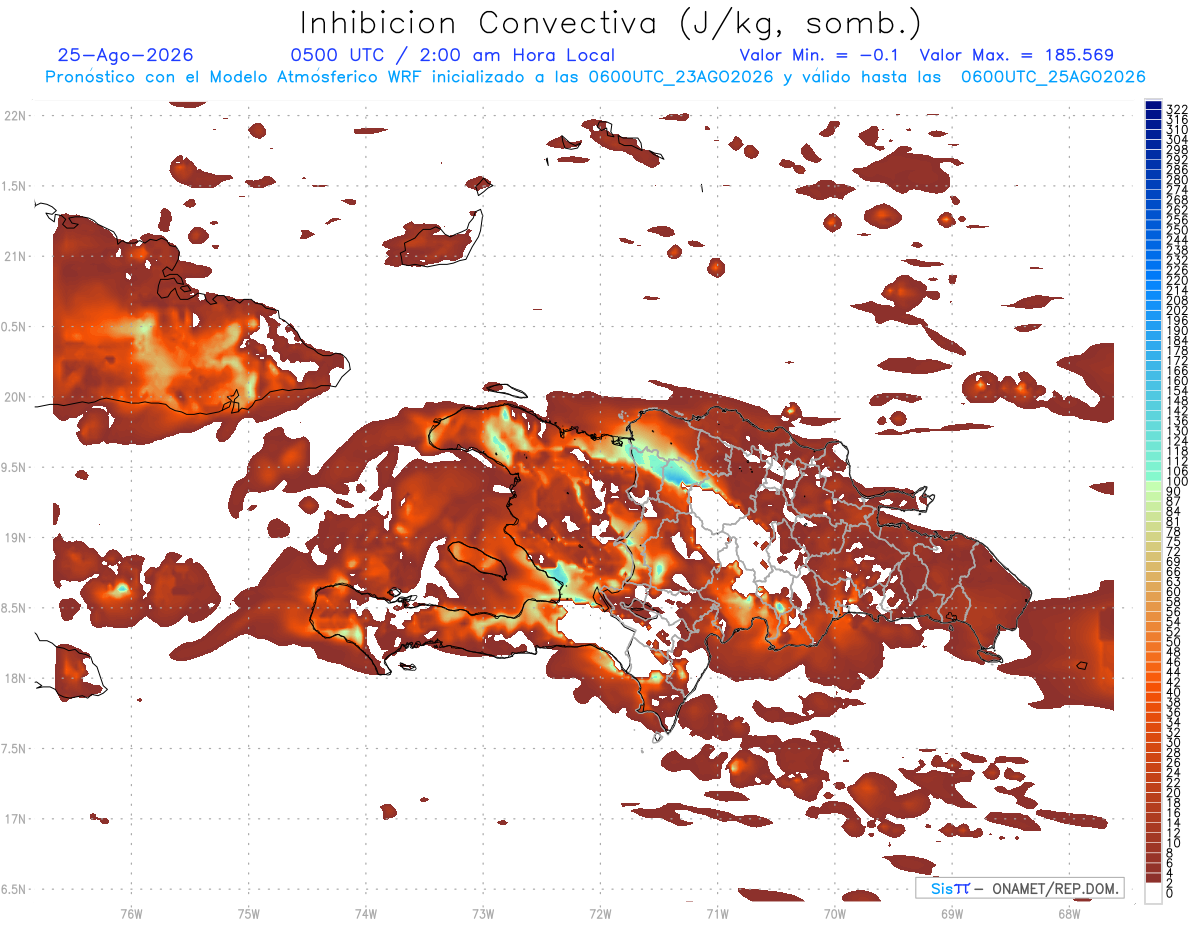Click the "73W" longitude label

(483, 913)
